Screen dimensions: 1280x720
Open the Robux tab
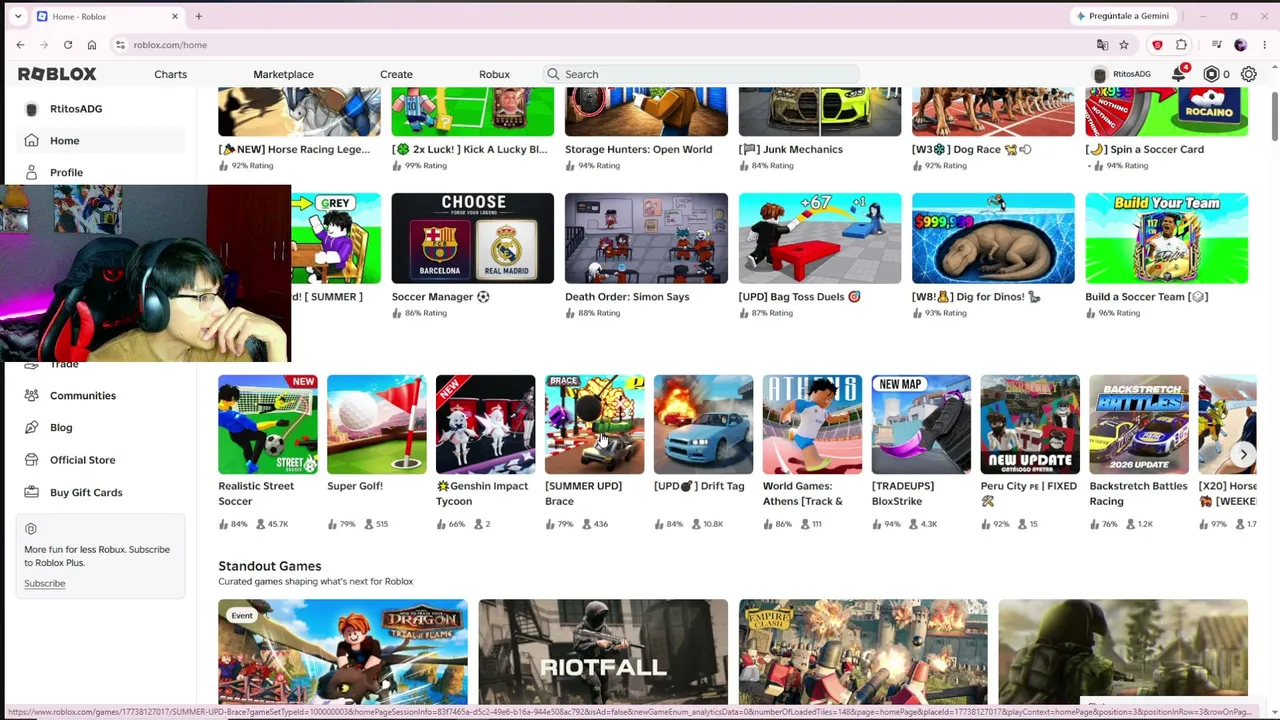tap(494, 74)
